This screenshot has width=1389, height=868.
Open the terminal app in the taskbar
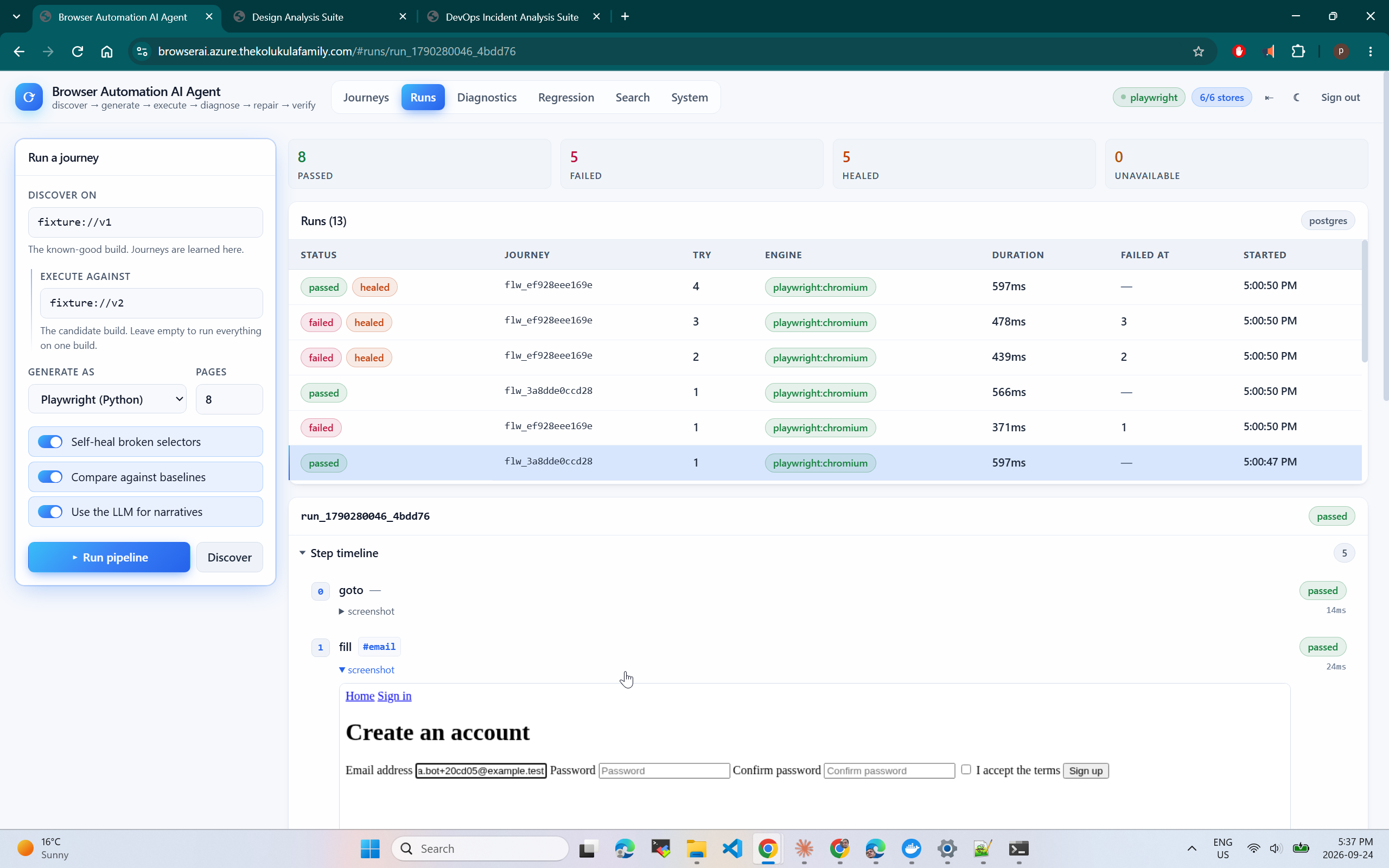(x=1019, y=848)
